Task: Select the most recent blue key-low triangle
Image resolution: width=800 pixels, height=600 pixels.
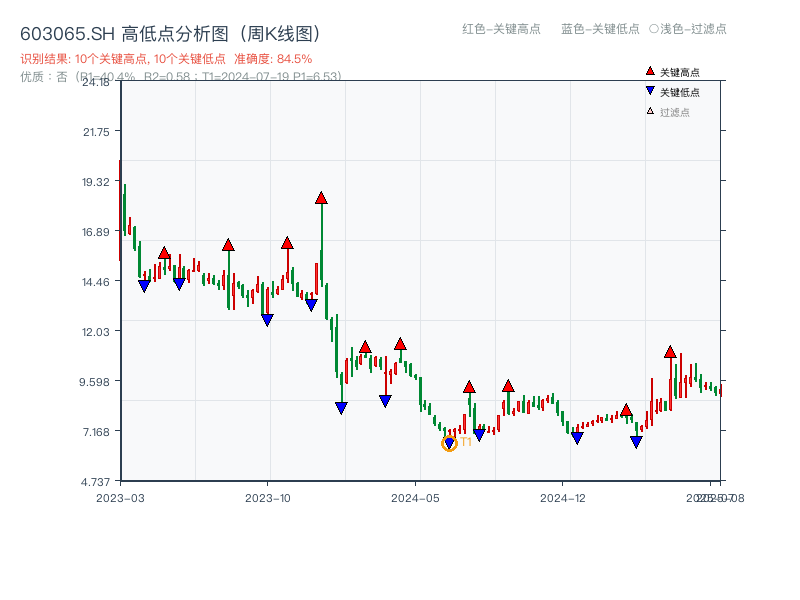Action: pos(636,442)
